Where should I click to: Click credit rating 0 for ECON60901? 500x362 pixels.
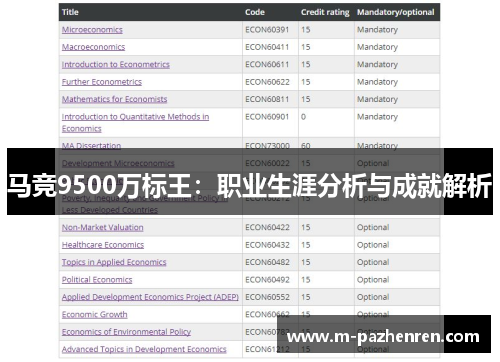[303, 117]
